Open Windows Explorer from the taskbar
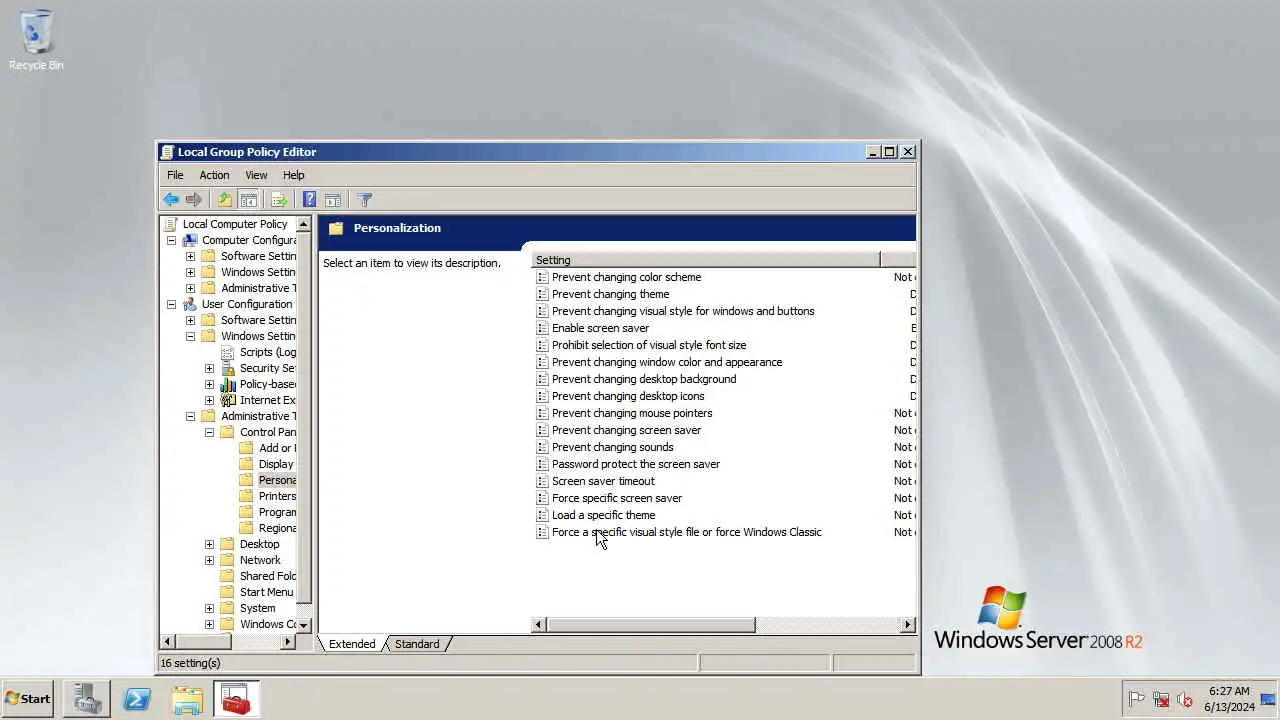 coord(187,699)
